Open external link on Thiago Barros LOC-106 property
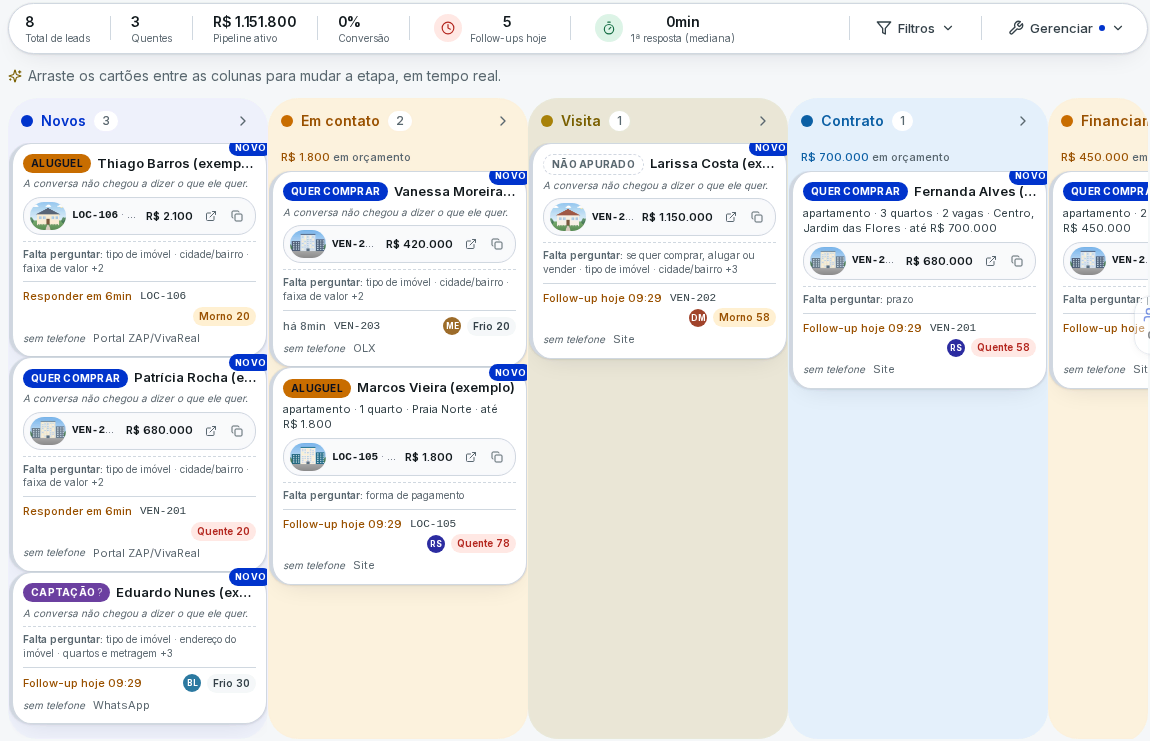 coord(211,216)
